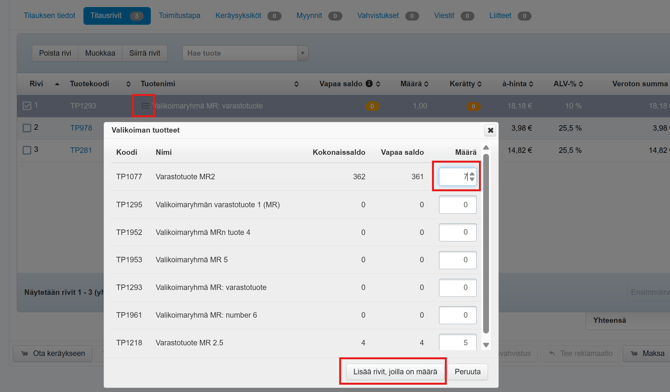Click the Tee reklamaatio button
670x392 pixels.
click(581, 353)
